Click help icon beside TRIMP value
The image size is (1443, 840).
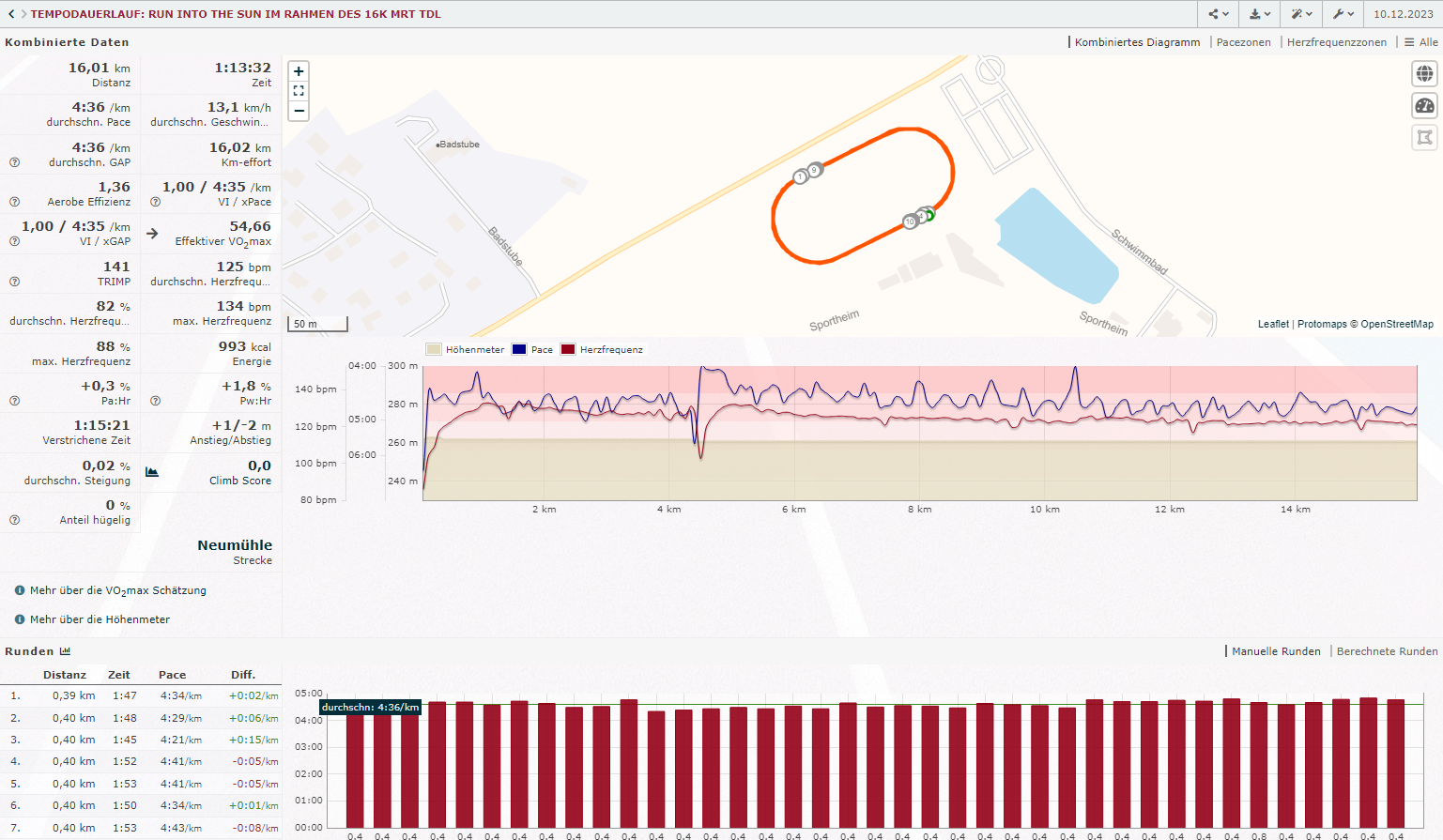point(14,282)
